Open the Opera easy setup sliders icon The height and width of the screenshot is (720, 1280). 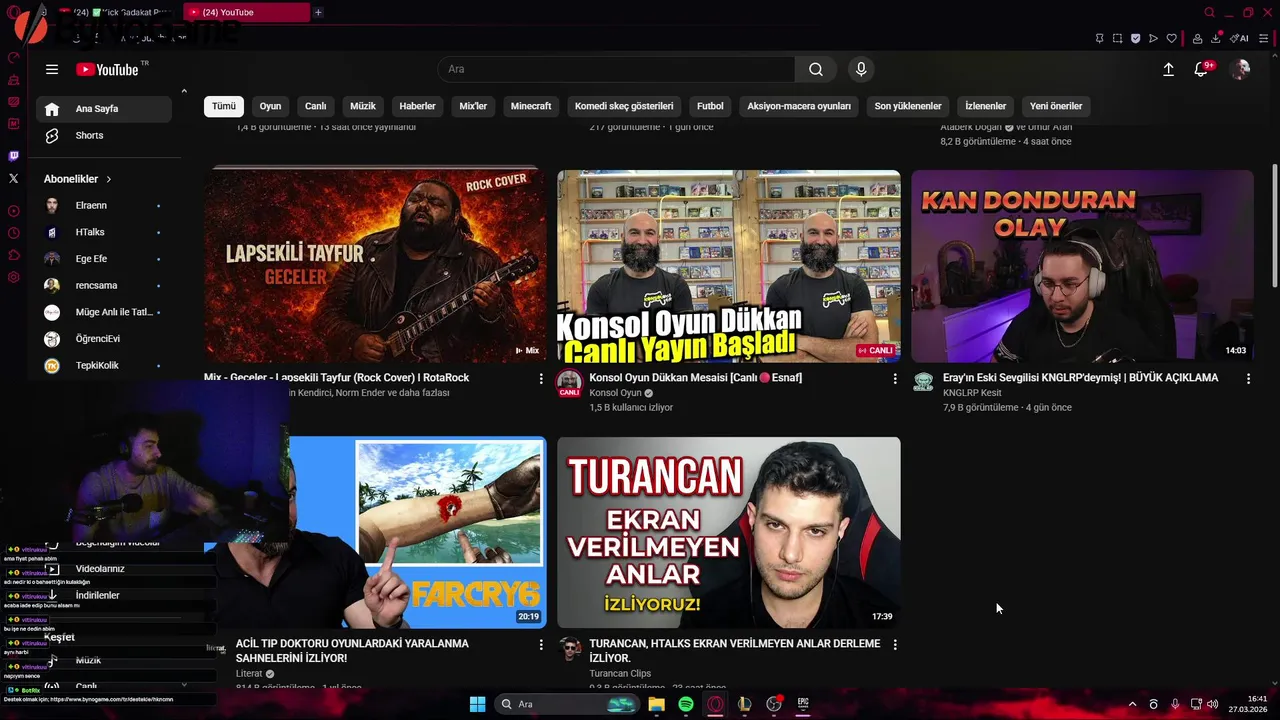[1264, 38]
